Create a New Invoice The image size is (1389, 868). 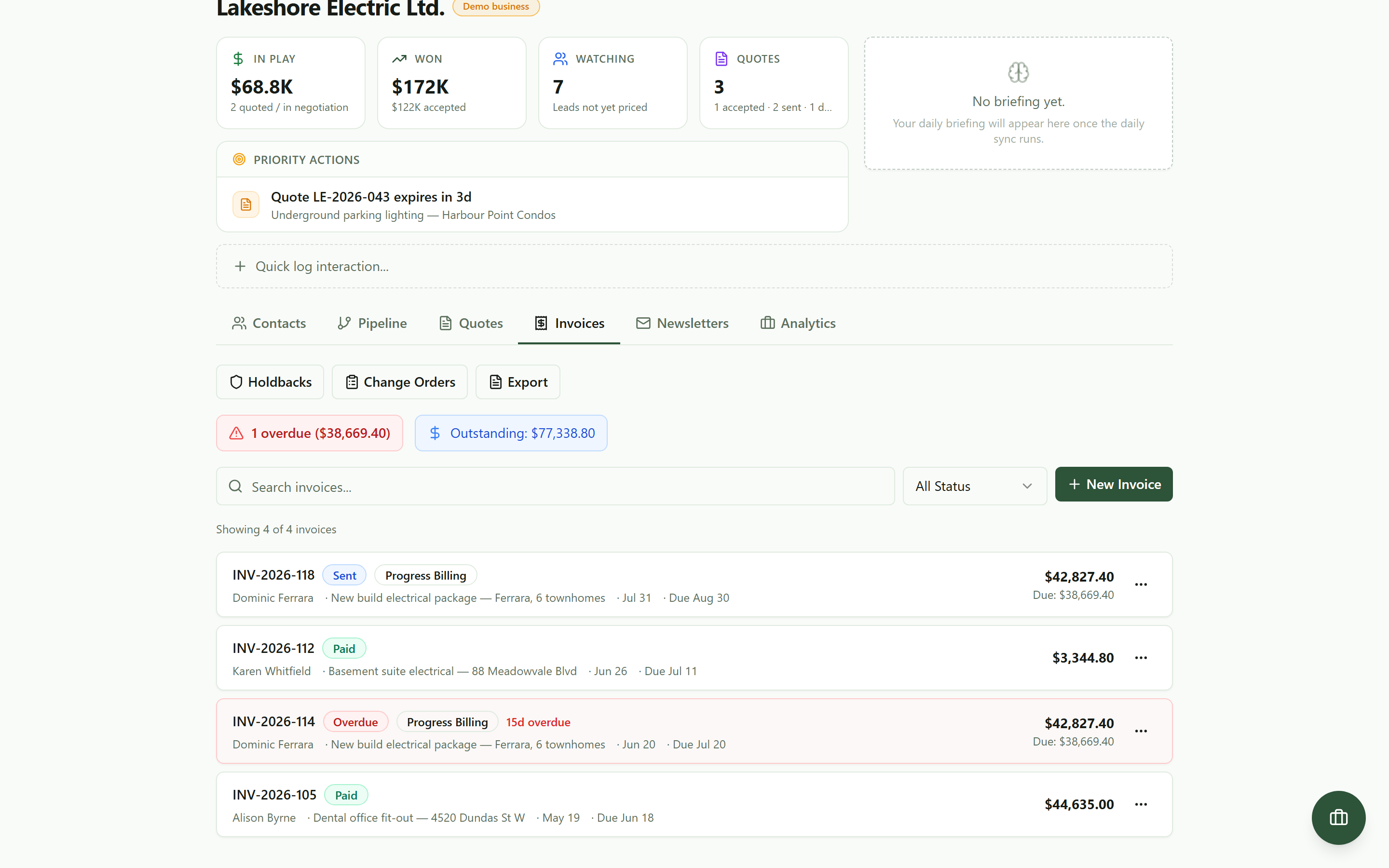(1114, 484)
